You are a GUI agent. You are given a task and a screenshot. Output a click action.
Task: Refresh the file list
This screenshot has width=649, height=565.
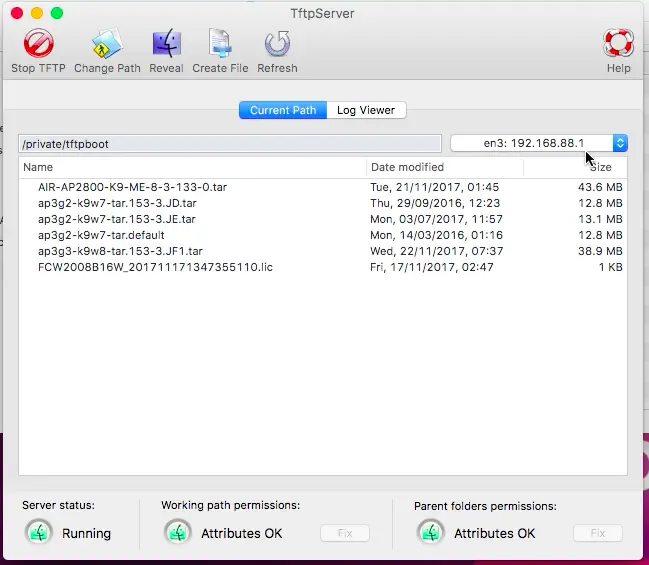point(277,43)
